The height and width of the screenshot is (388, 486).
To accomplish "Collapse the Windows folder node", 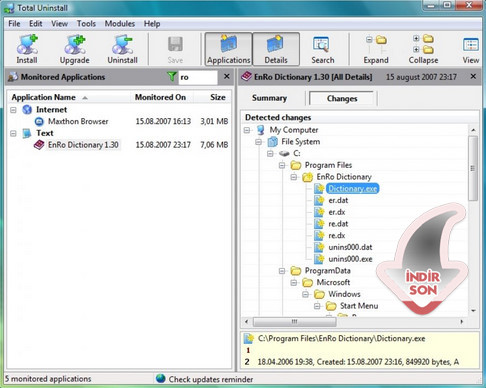I will tap(305, 294).
